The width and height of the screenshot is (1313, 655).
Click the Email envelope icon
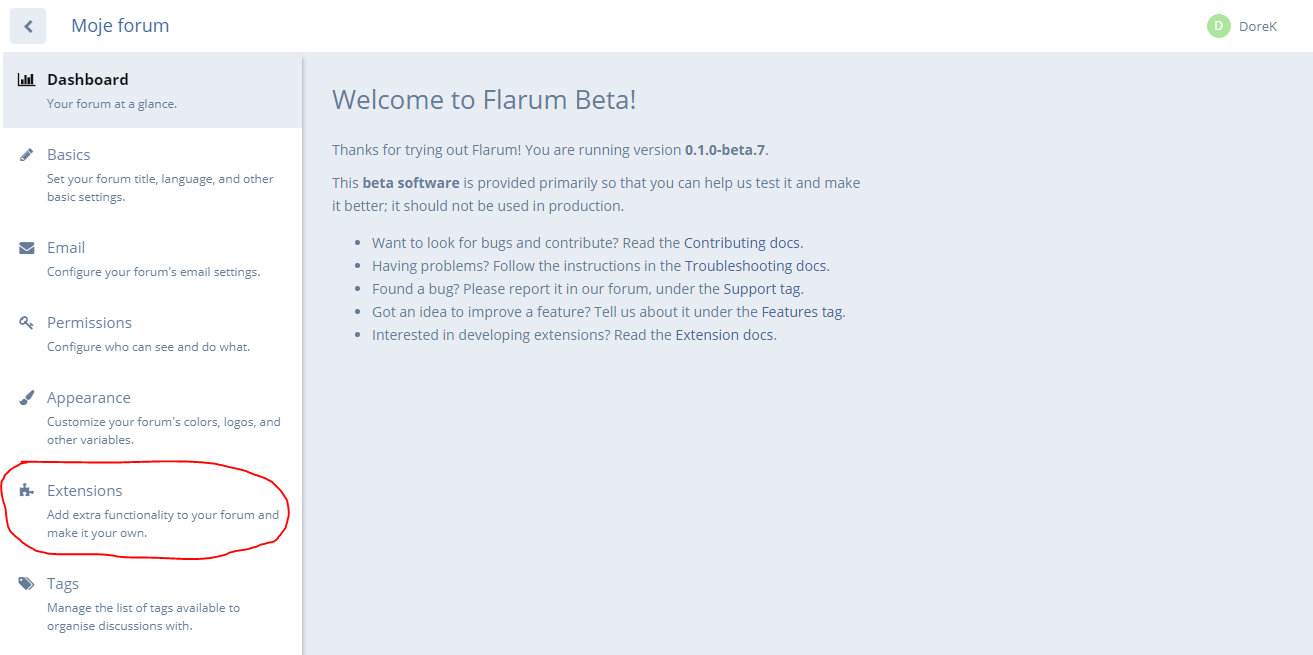pos(27,248)
